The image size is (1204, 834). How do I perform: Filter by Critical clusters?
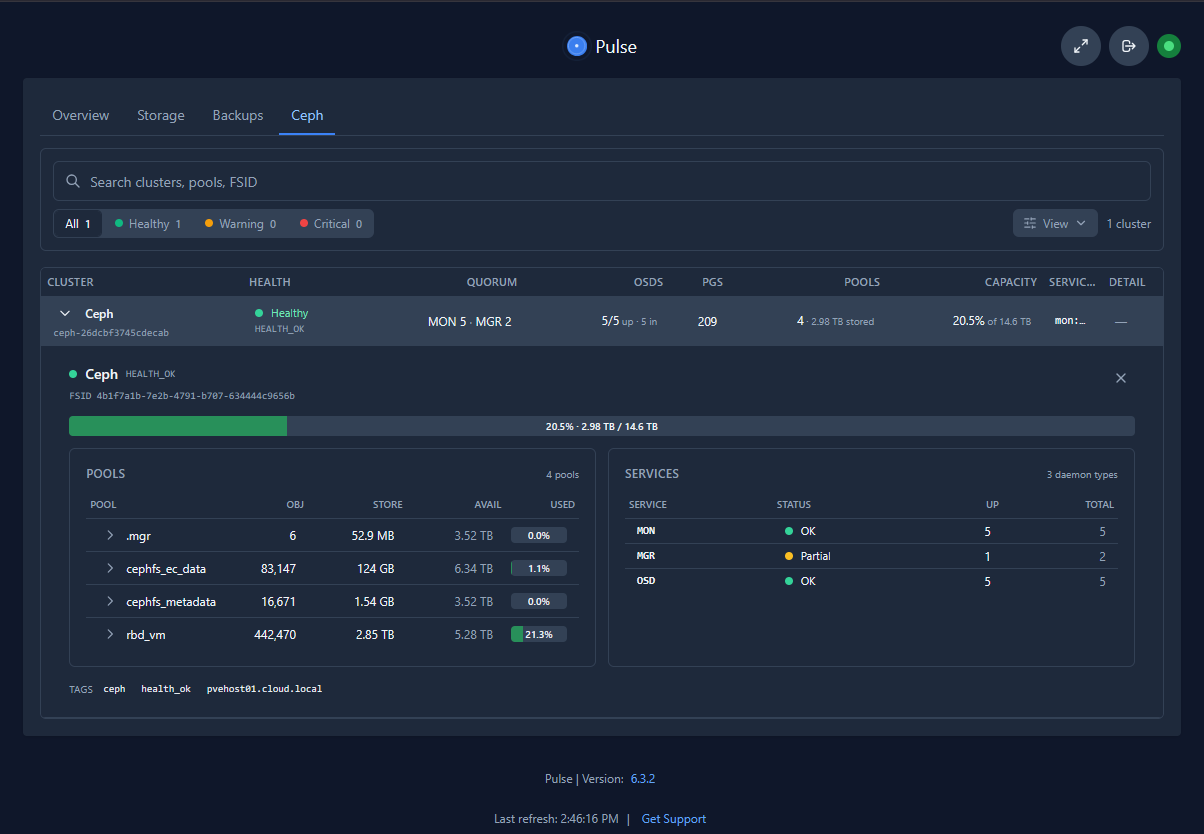pyautogui.click(x=331, y=224)
